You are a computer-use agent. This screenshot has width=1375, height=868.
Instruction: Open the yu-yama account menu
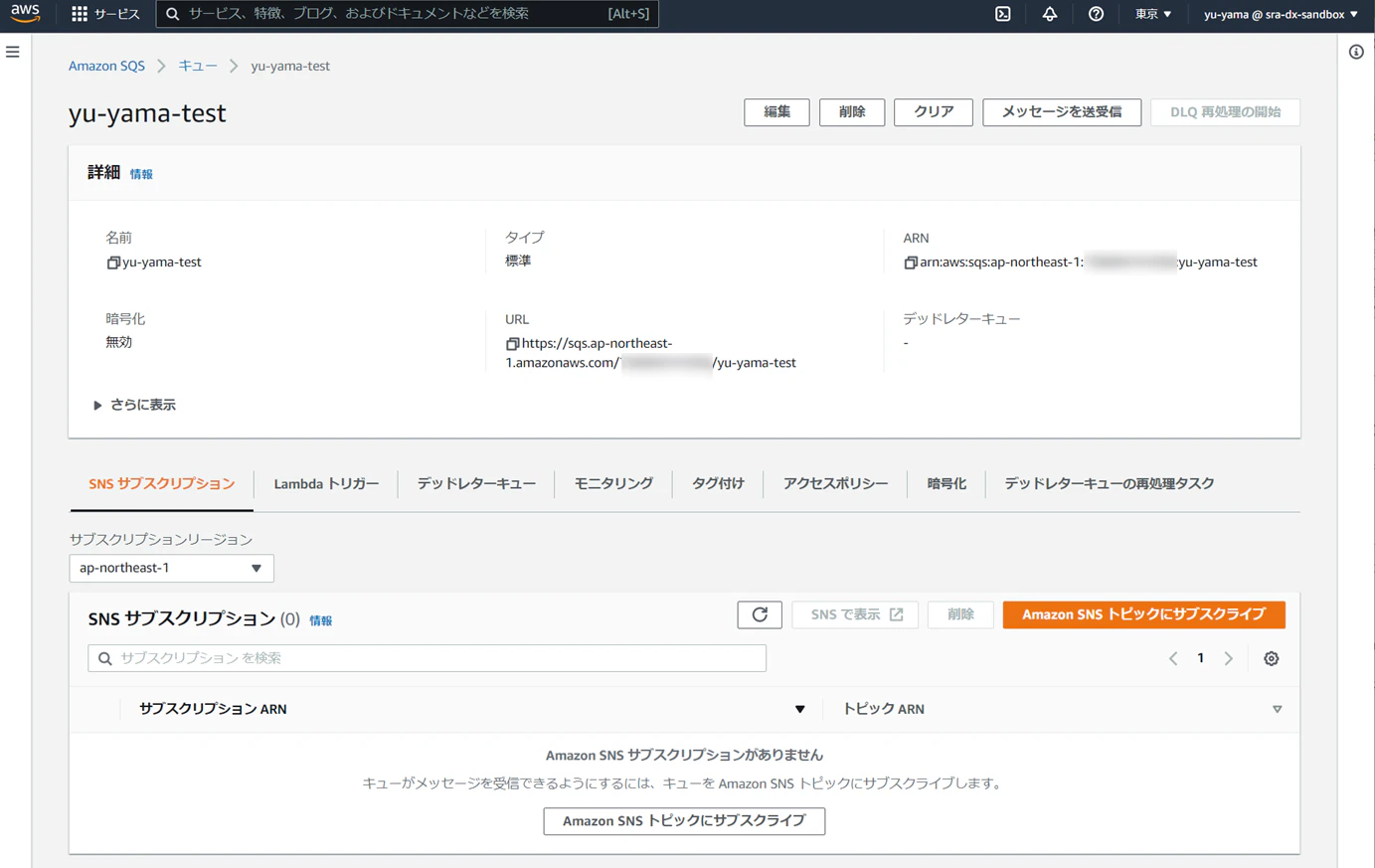pos(1281,14)
